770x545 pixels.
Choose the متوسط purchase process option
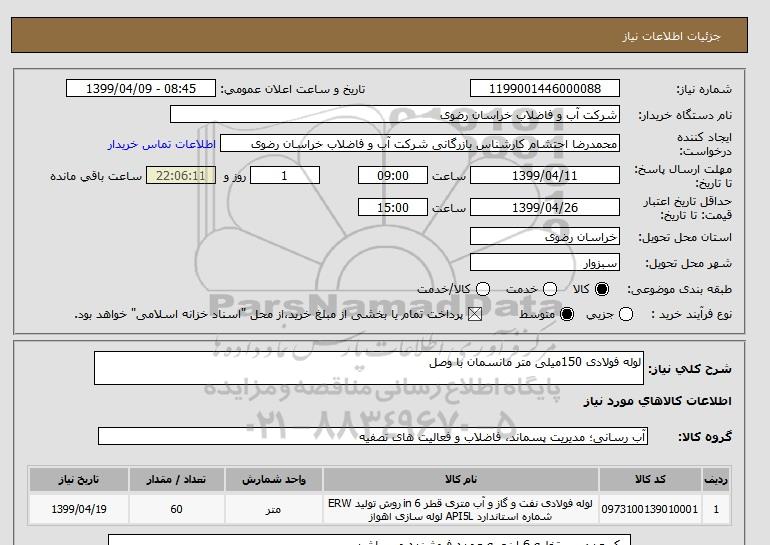[x=567, y=314]
